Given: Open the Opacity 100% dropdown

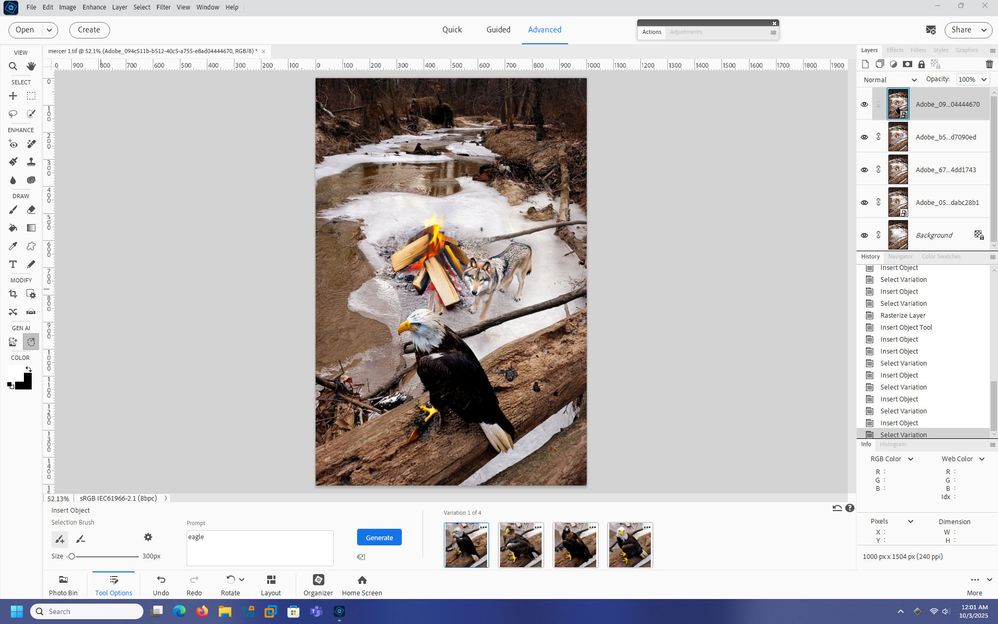Looking at the screenshot, I should (972, 80).
